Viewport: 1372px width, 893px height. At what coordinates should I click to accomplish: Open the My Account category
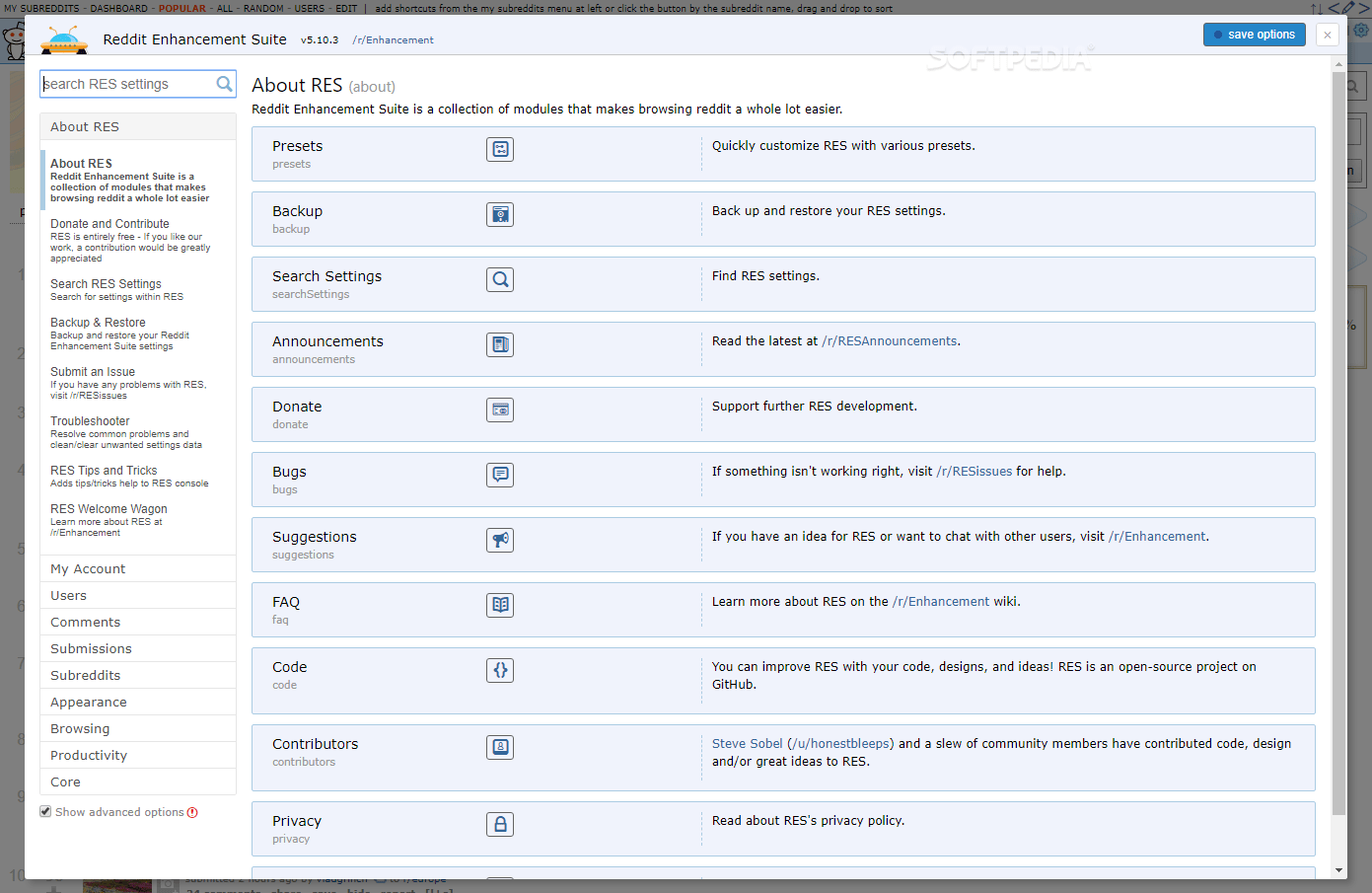point(138,568)
